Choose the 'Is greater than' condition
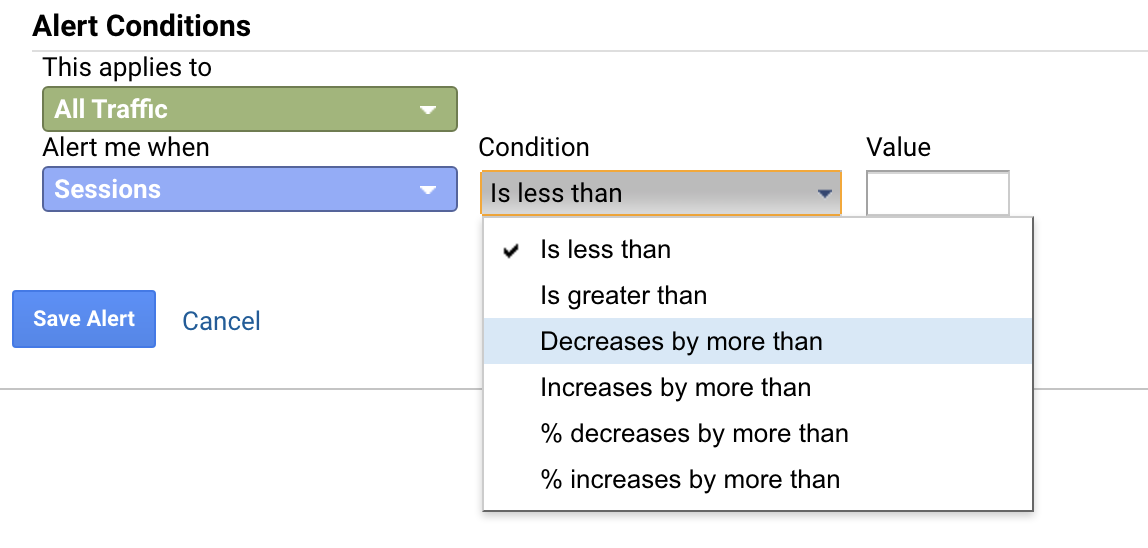The width and height of the screenshot is (1148, 548). 623,296
